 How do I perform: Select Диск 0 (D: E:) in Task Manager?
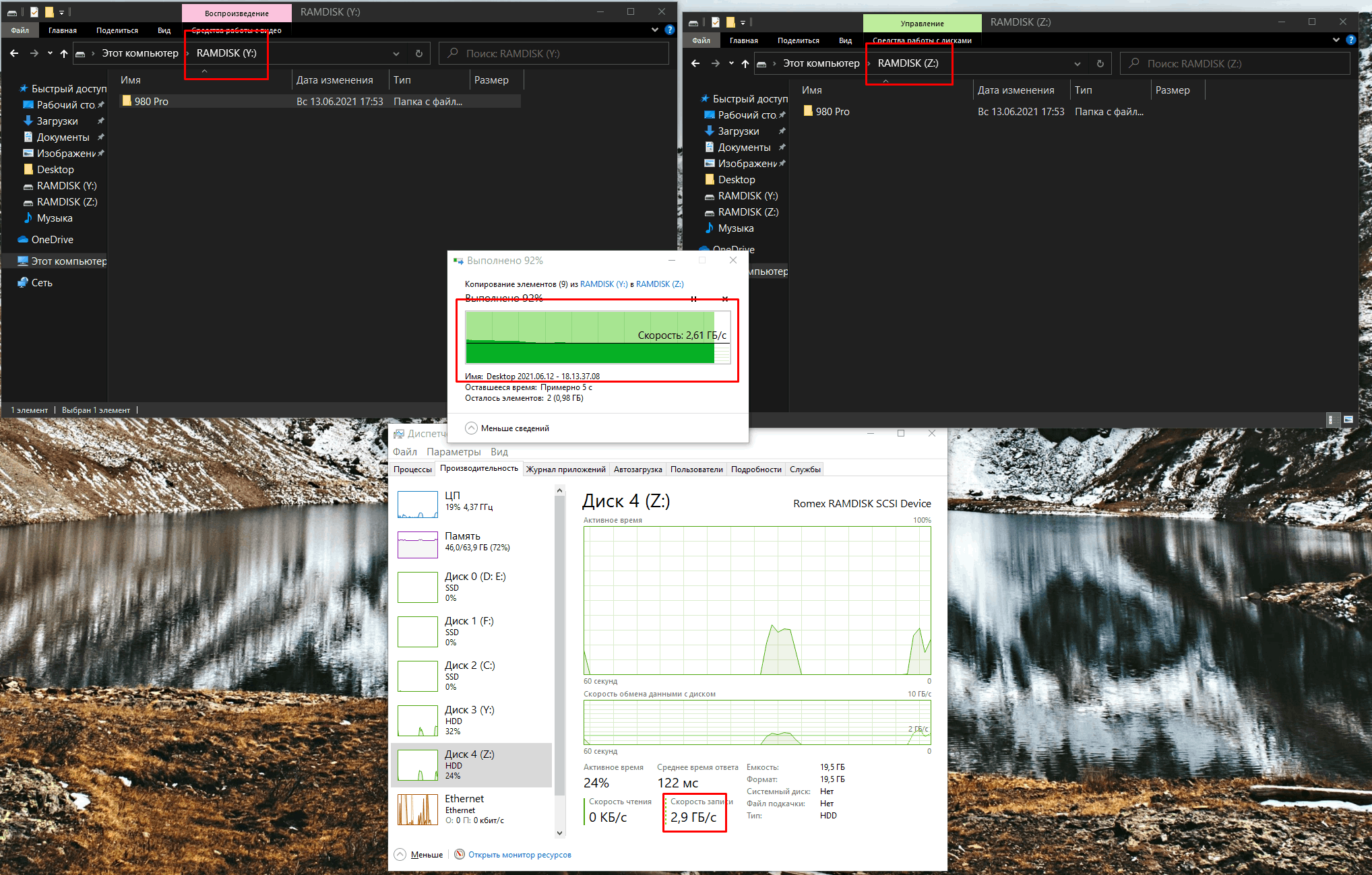click(472, 587)
